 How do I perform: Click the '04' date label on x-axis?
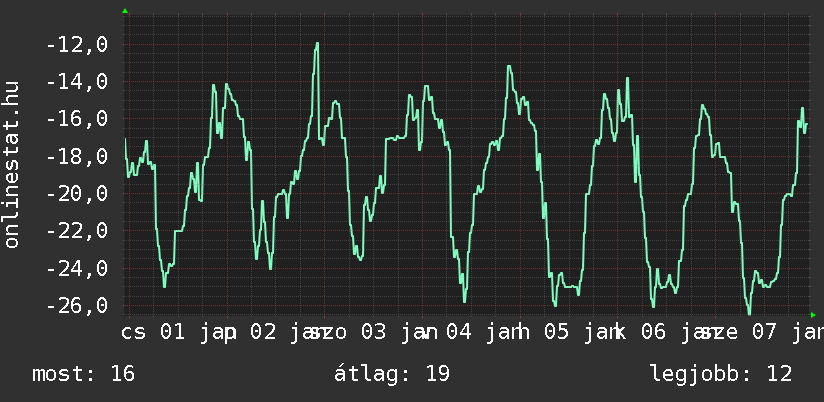click(460, 331)
